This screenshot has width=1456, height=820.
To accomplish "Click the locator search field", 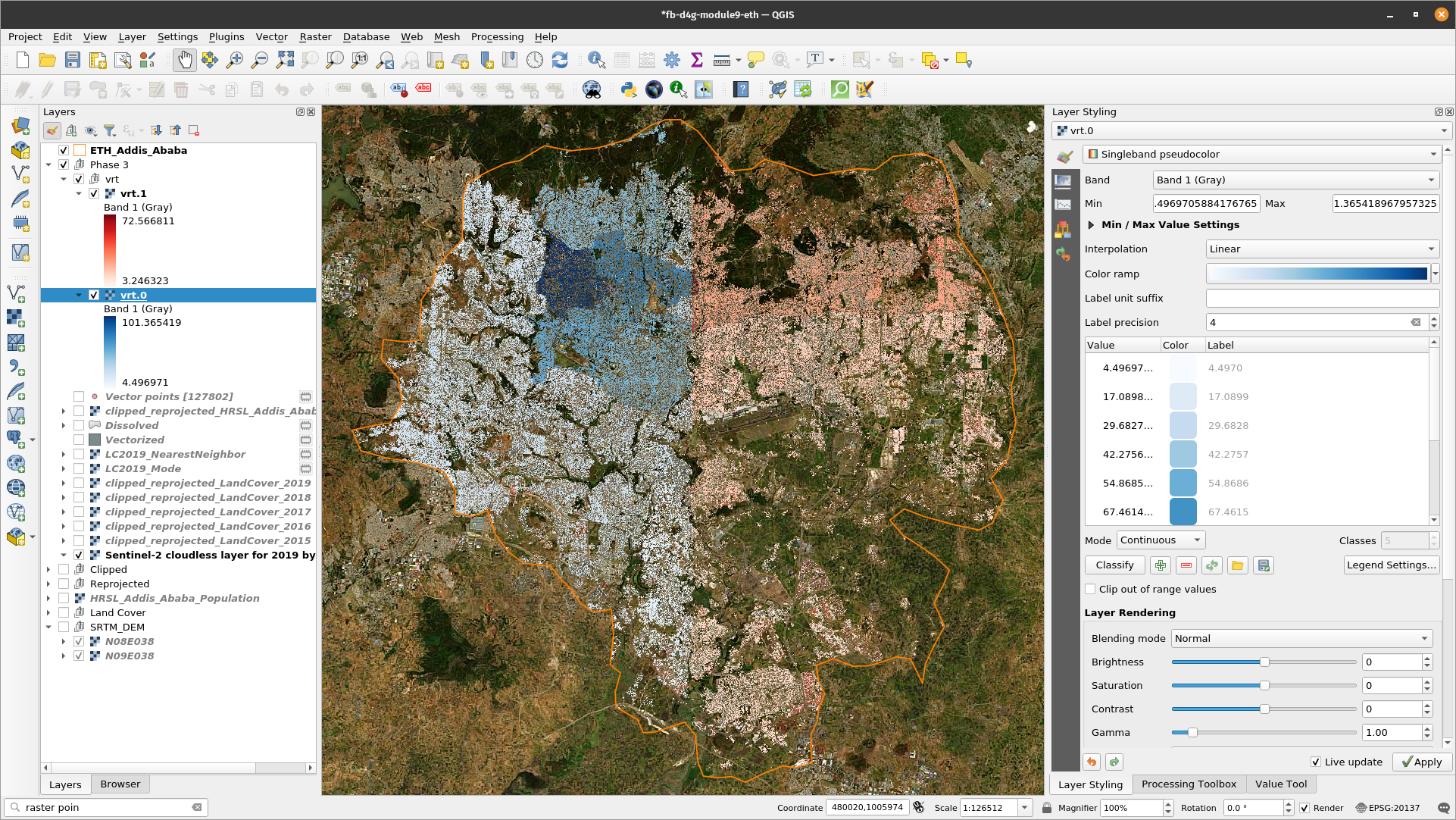I will point(106,808).
